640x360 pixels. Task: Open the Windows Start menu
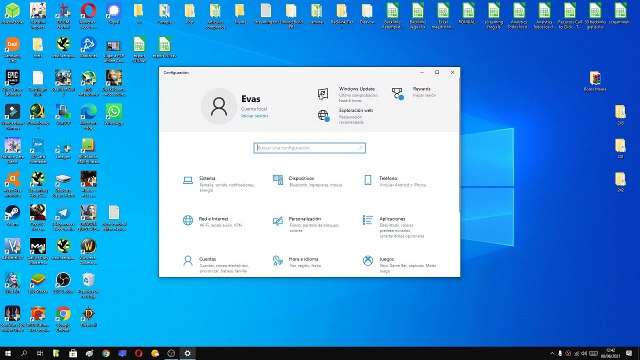[8, 353]
